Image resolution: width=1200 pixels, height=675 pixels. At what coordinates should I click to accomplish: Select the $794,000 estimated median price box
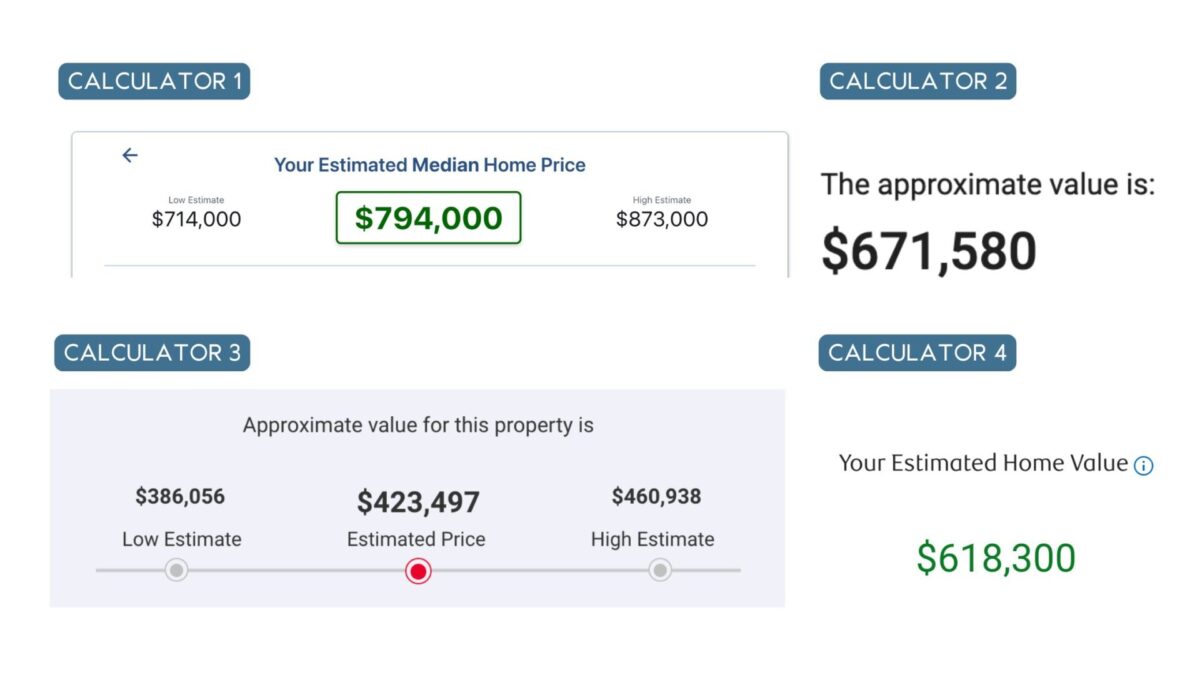(x=428, y=218)
